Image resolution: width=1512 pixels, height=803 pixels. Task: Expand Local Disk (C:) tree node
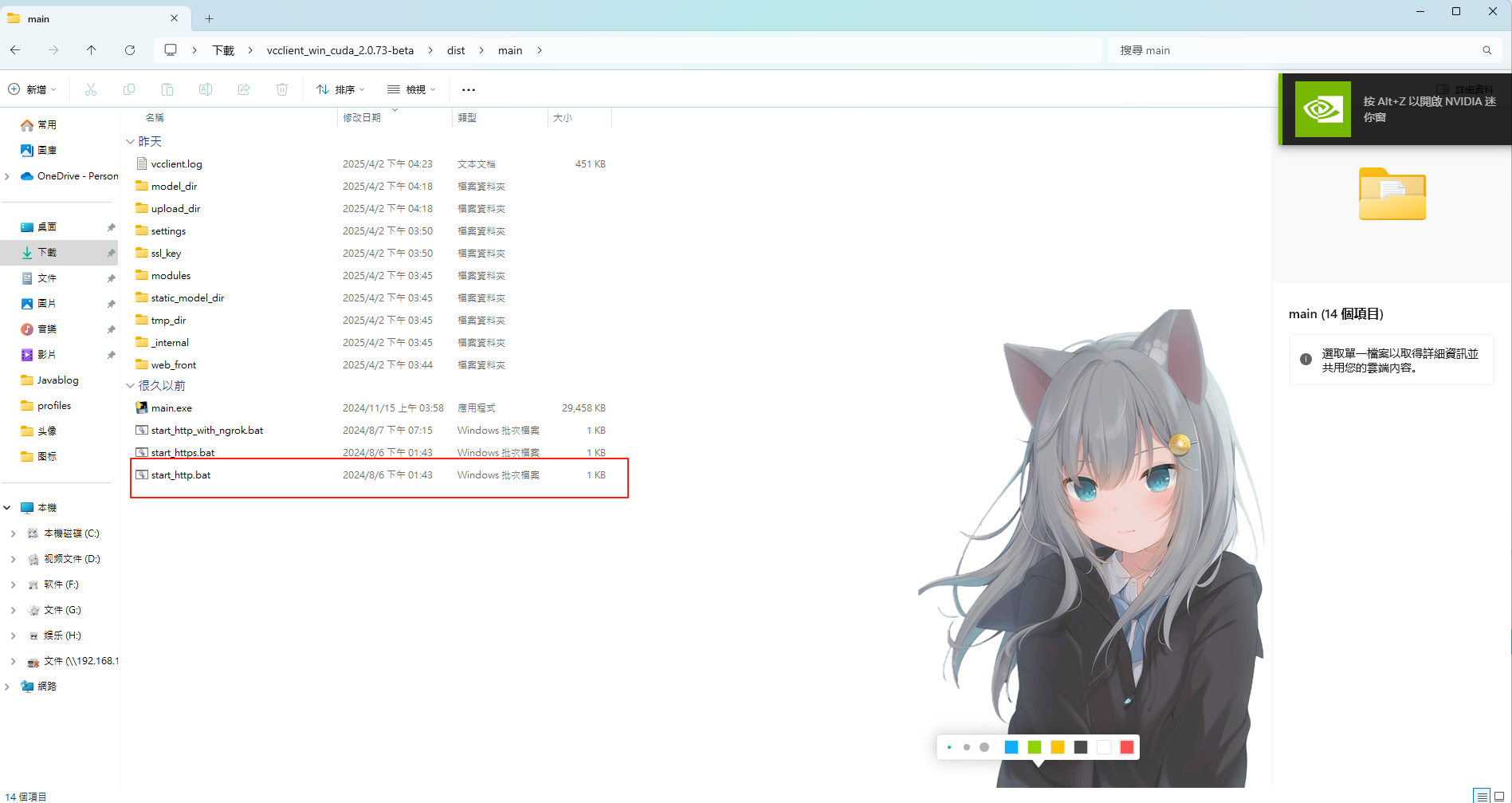click(x=13, y=533)
